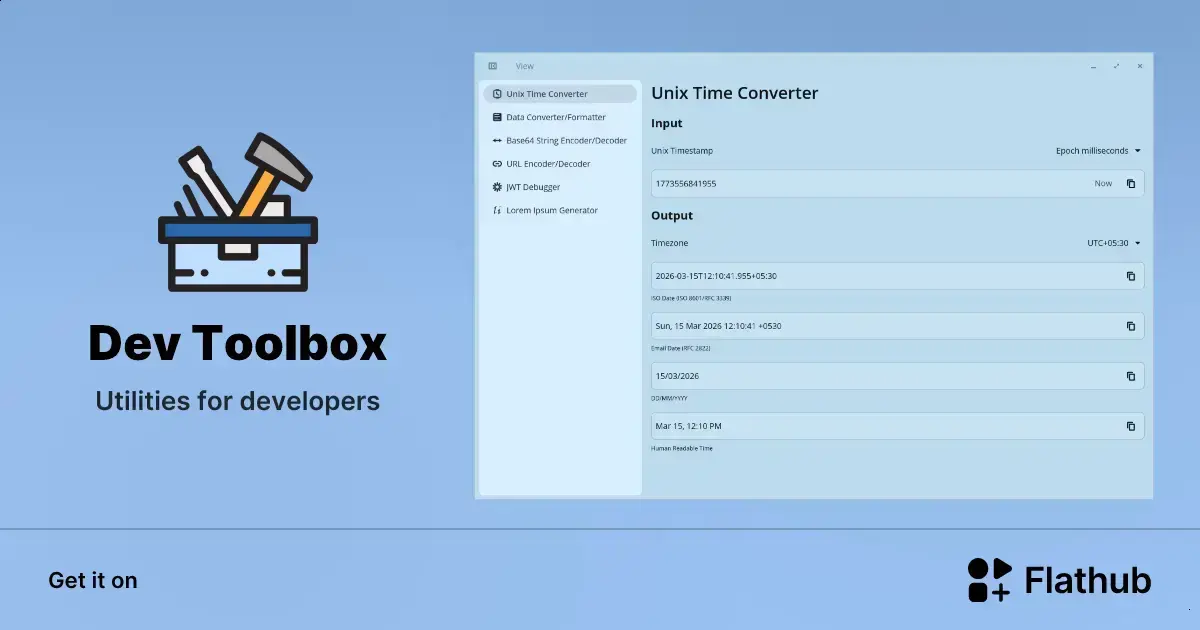Image resolution: width=1200 pixels, height=630 pixels.
Task: Click the Utilities for developers subtitle
Action: tap(238, 401)
